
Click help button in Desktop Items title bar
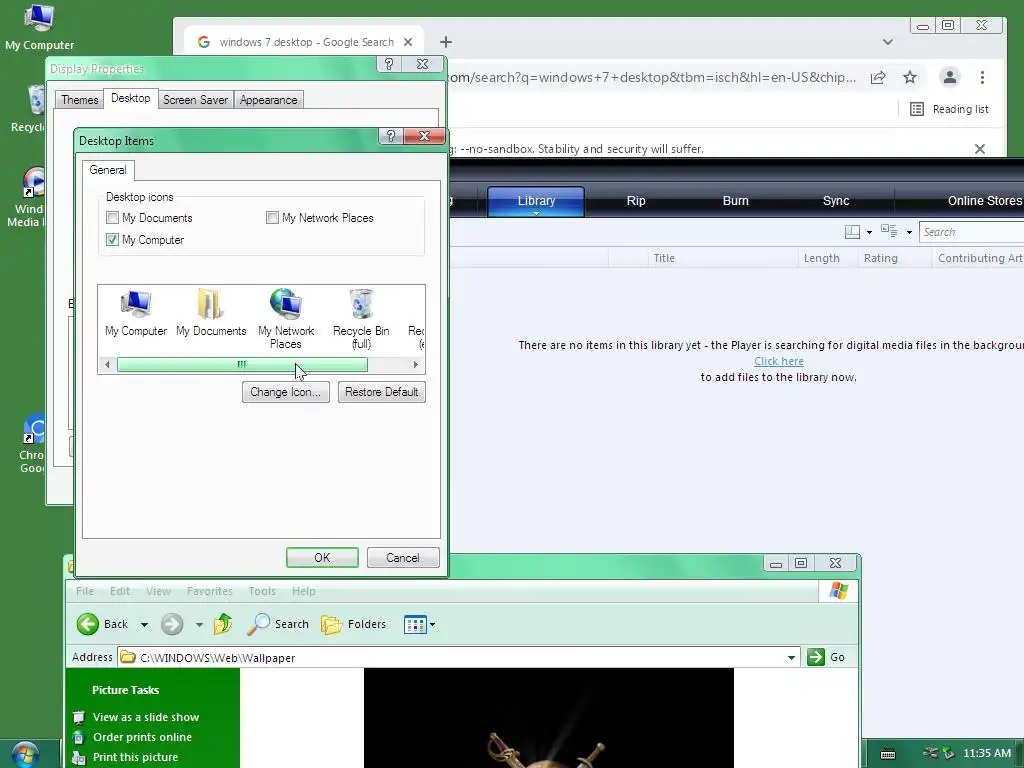[x=391, y=136]
